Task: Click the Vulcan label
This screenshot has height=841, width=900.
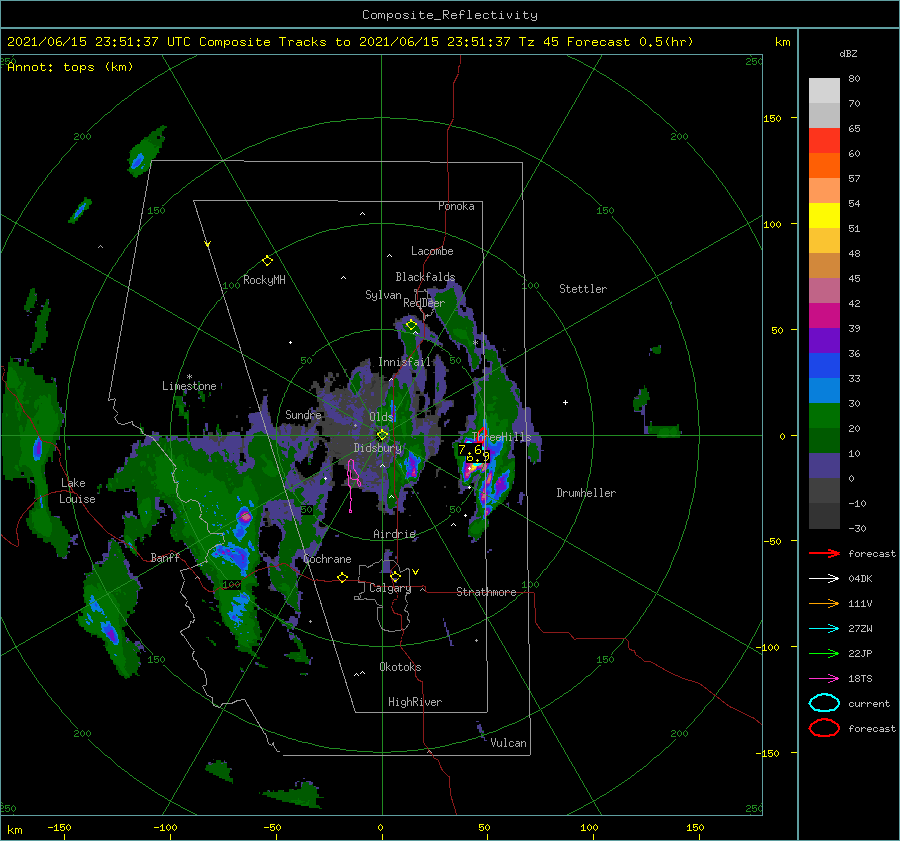Action: (508, 743)
